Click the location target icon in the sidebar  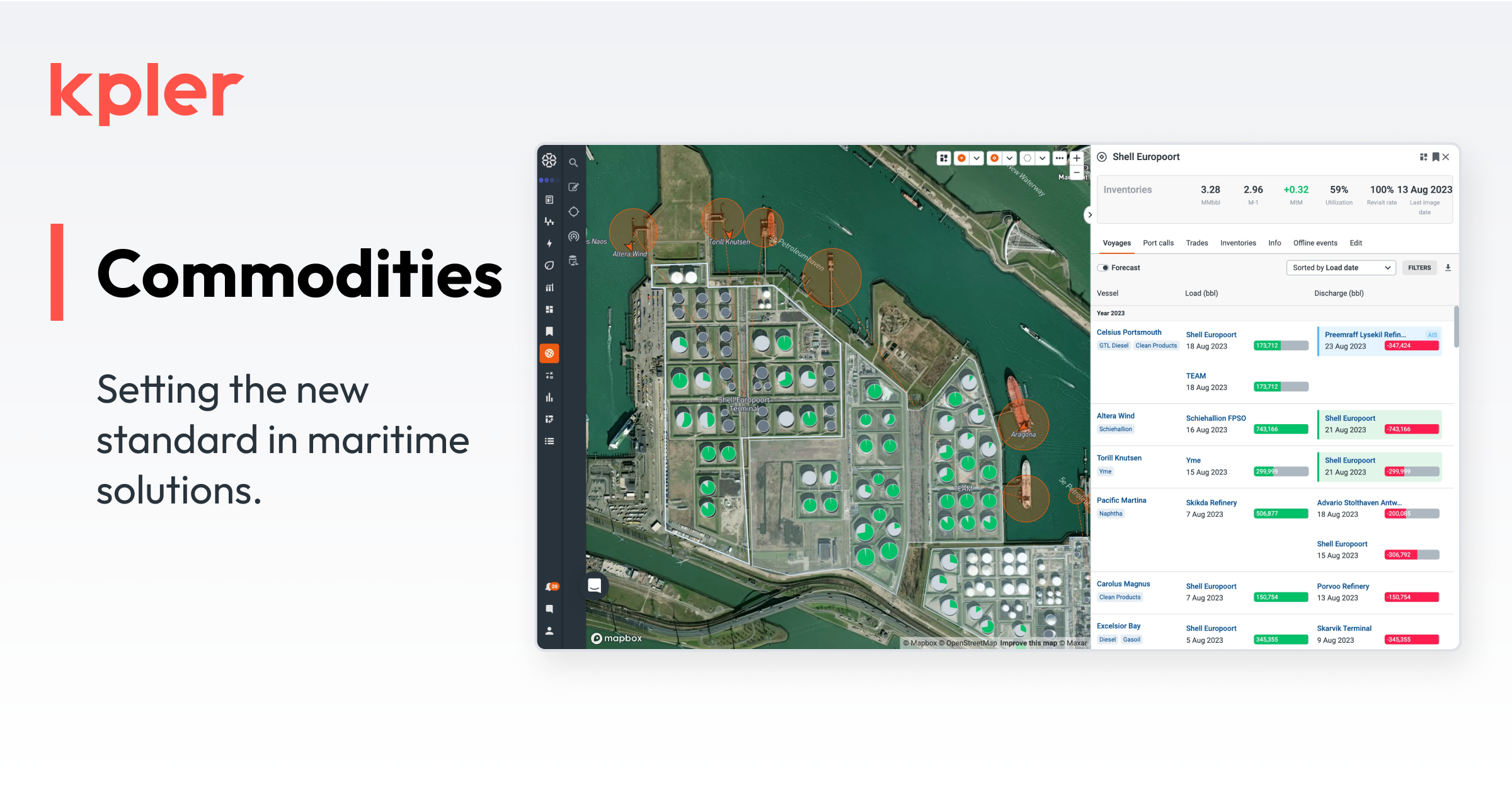(x=573, y=211)
